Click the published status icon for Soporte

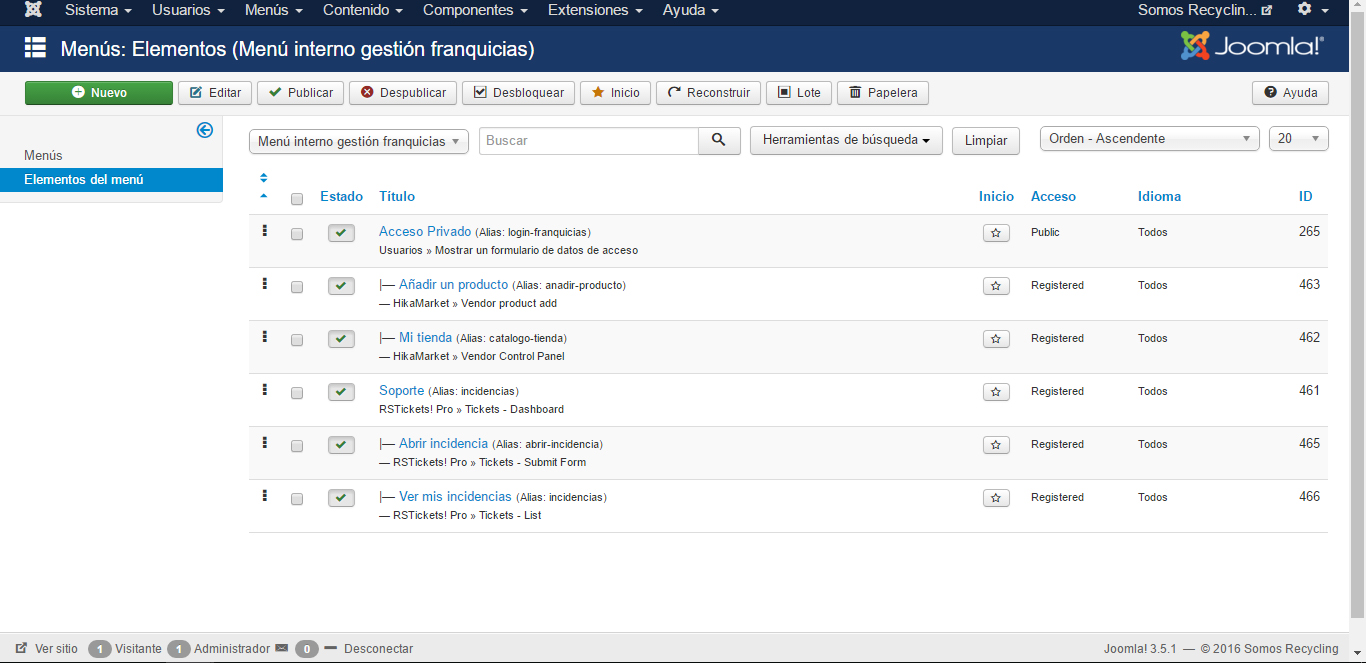pyautogui.click(x=341, y=392)
